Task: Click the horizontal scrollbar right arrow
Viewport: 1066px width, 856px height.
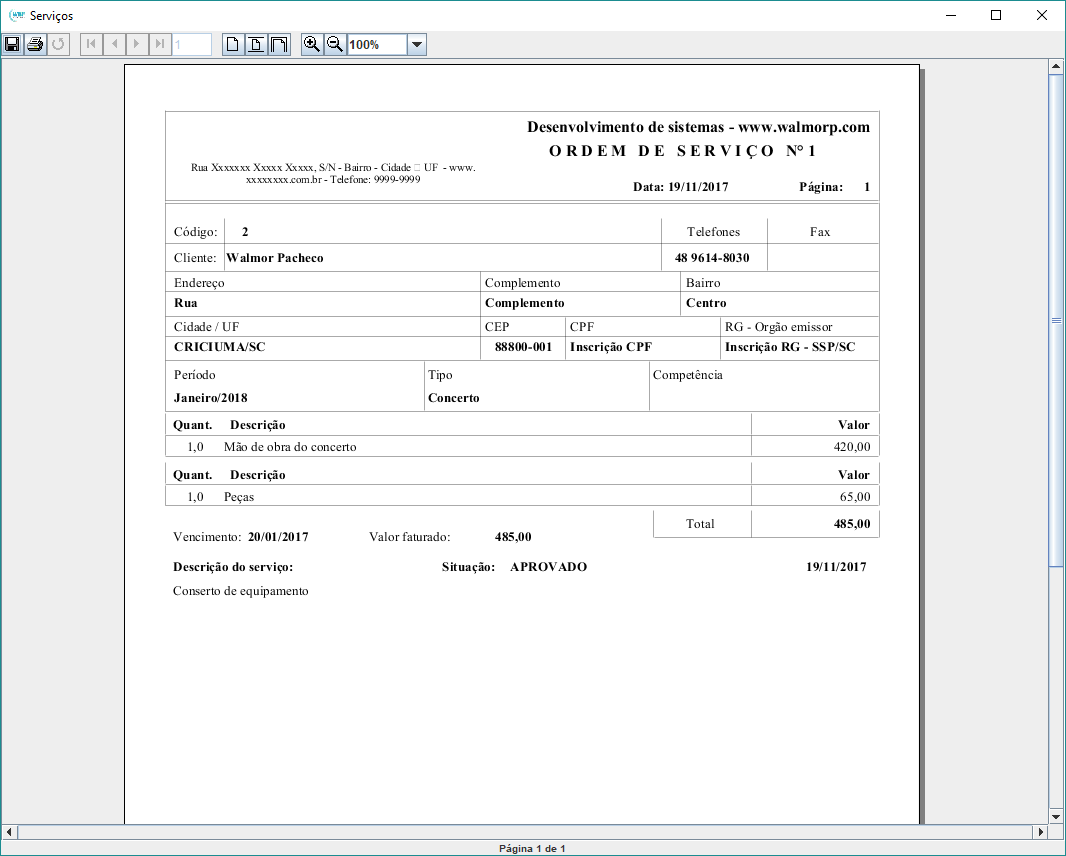Action: click(x=1040, y=832)
